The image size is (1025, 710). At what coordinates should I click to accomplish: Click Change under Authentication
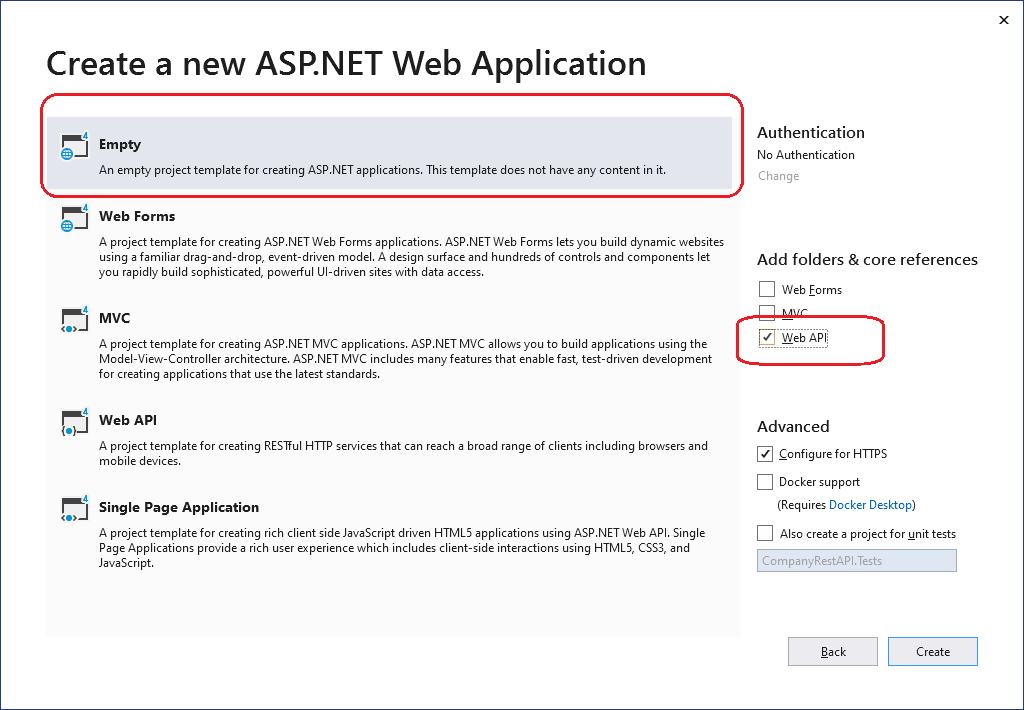(778, 176)
